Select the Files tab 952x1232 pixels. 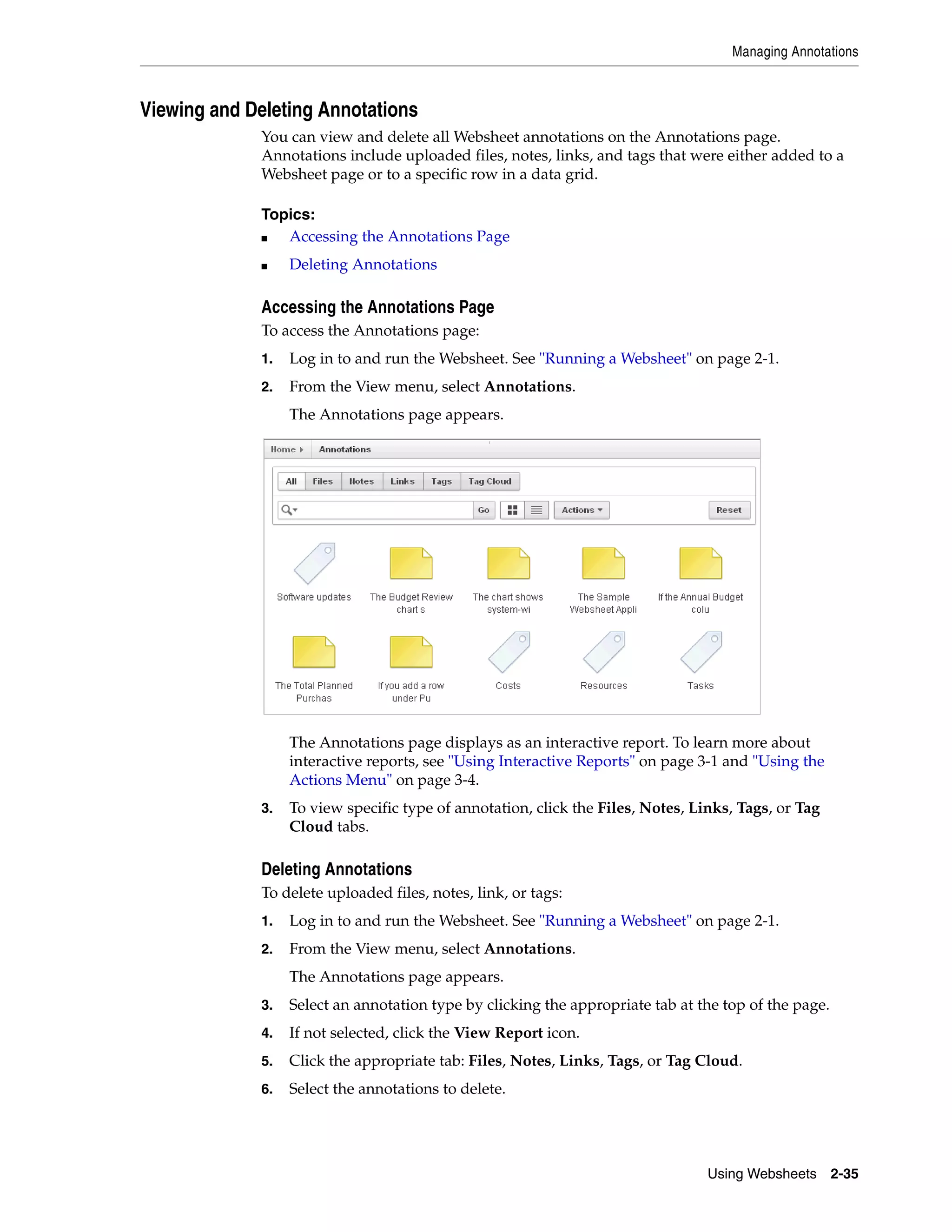pyautogui.click(x=323, y=481)
